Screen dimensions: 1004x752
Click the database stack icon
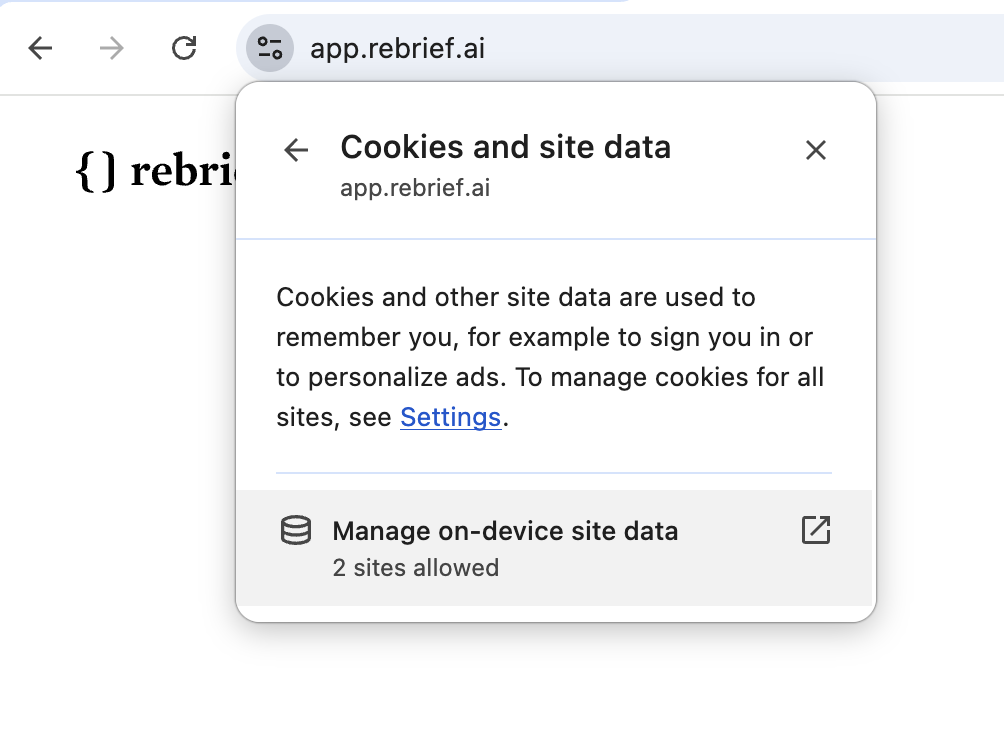point(296,531)
